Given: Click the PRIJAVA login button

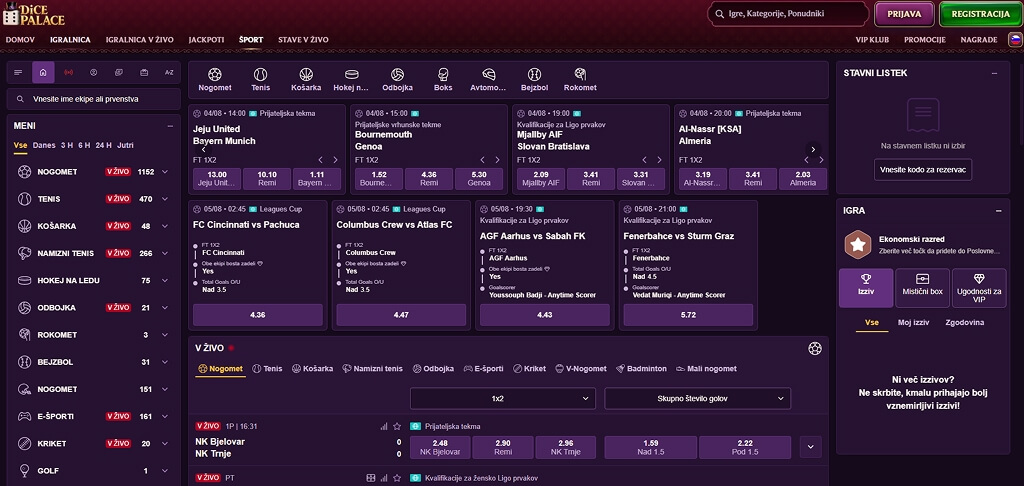Looking at the screenshot, I should pyautogui.click(x=904, y=14).
